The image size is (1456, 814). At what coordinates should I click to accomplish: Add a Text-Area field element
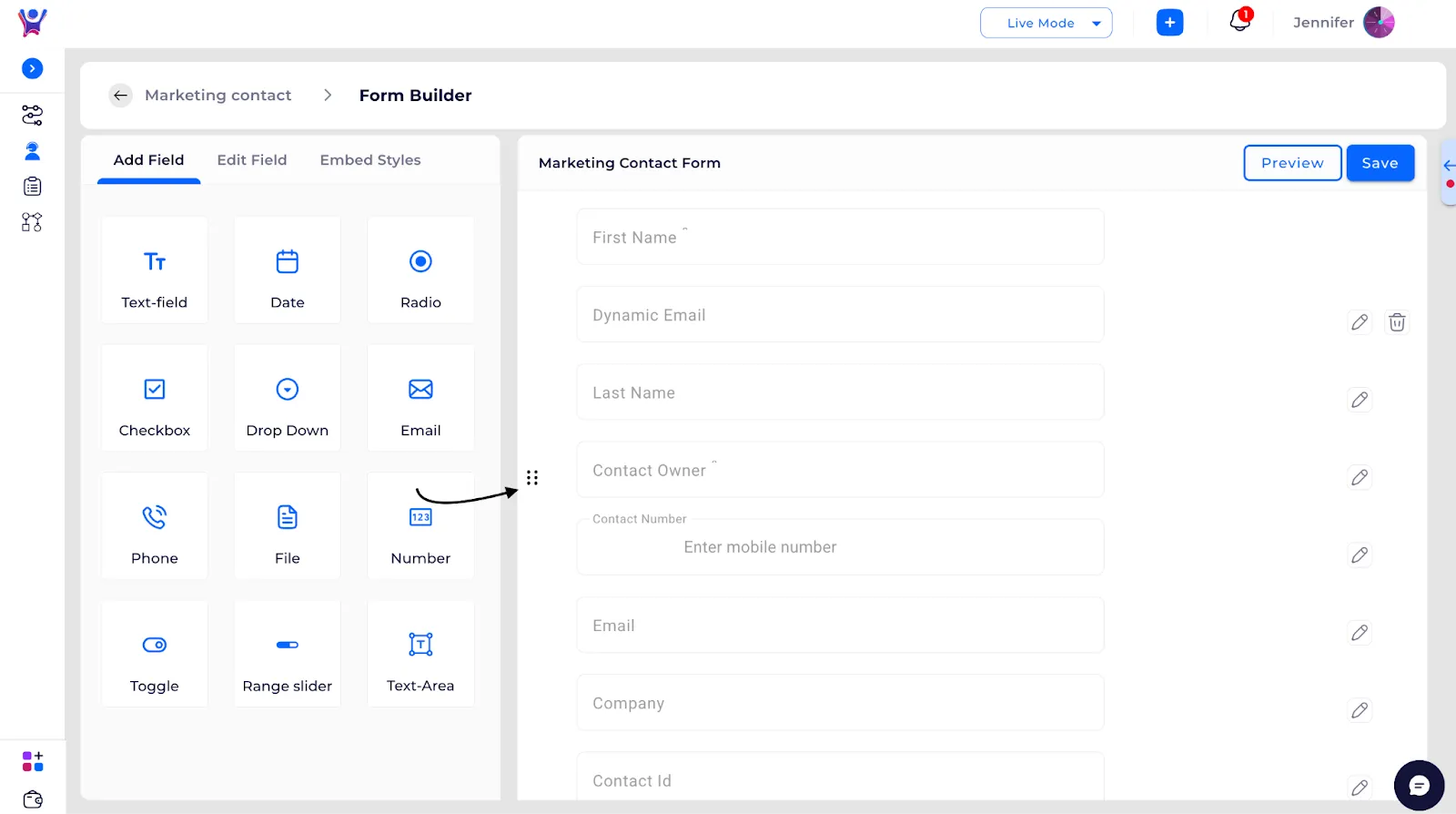tap(420, 654)
